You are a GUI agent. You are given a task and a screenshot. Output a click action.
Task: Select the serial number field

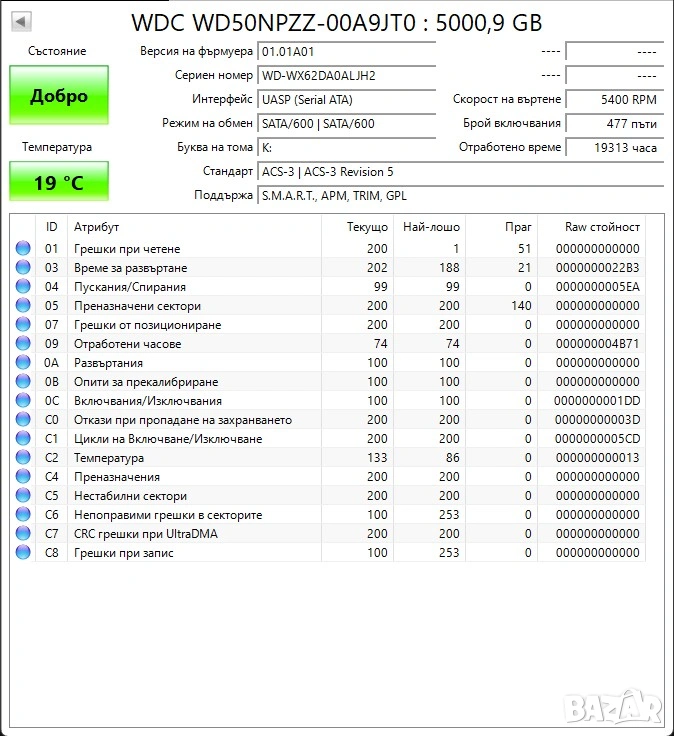coord(346,75)
